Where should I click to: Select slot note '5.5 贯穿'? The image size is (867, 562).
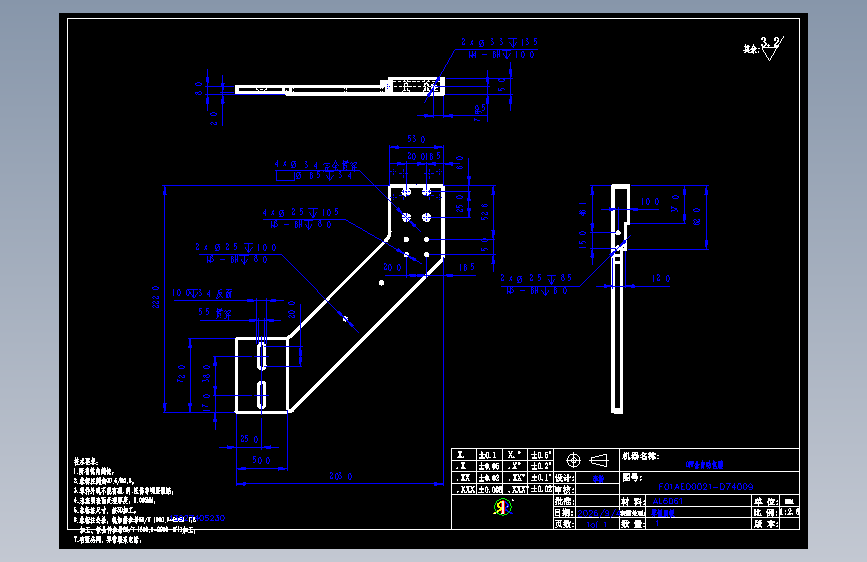pos(215,313)
